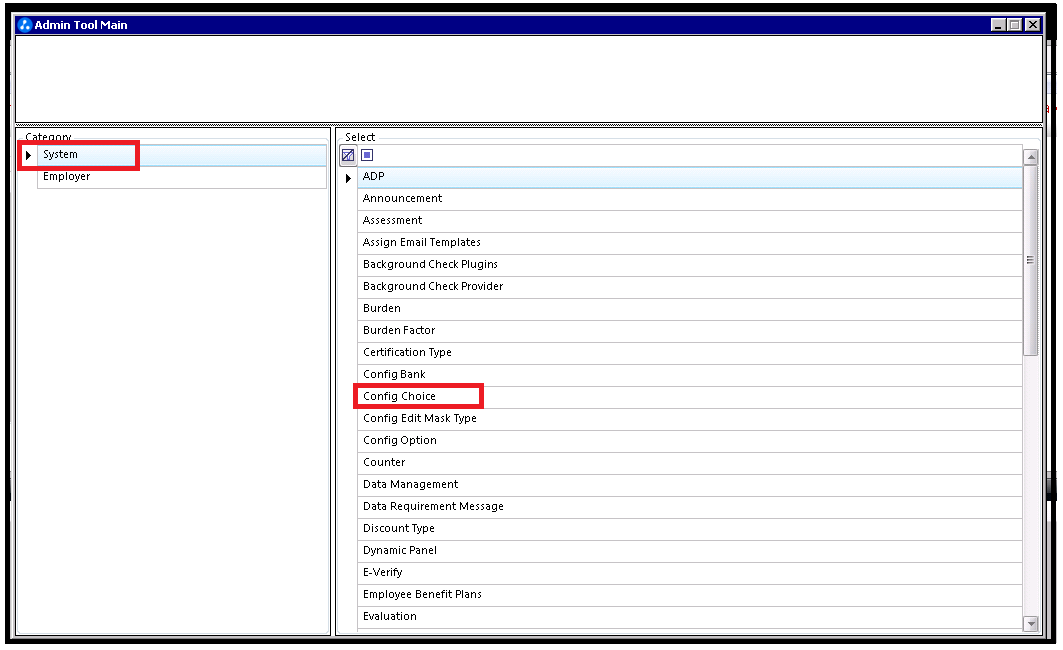The image size is (1063, 650).
Task: Choose Assessment from the list
Action: coord(689,221)
